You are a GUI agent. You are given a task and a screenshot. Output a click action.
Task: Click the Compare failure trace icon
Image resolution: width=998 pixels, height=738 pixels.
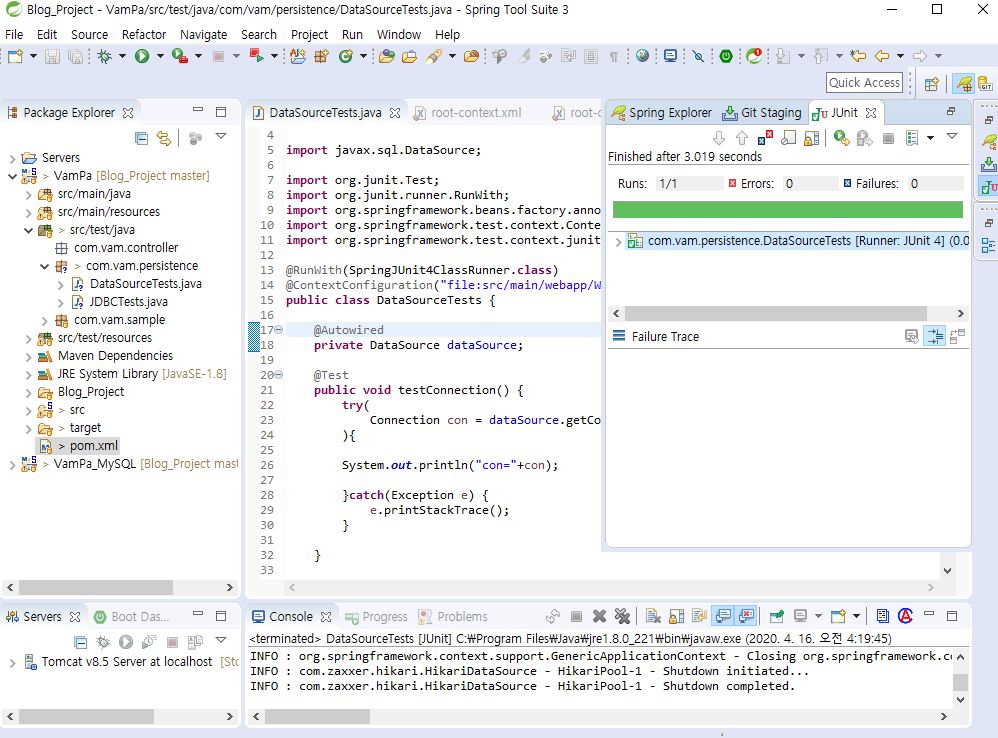pyautogui.click(x=957, y=336)
